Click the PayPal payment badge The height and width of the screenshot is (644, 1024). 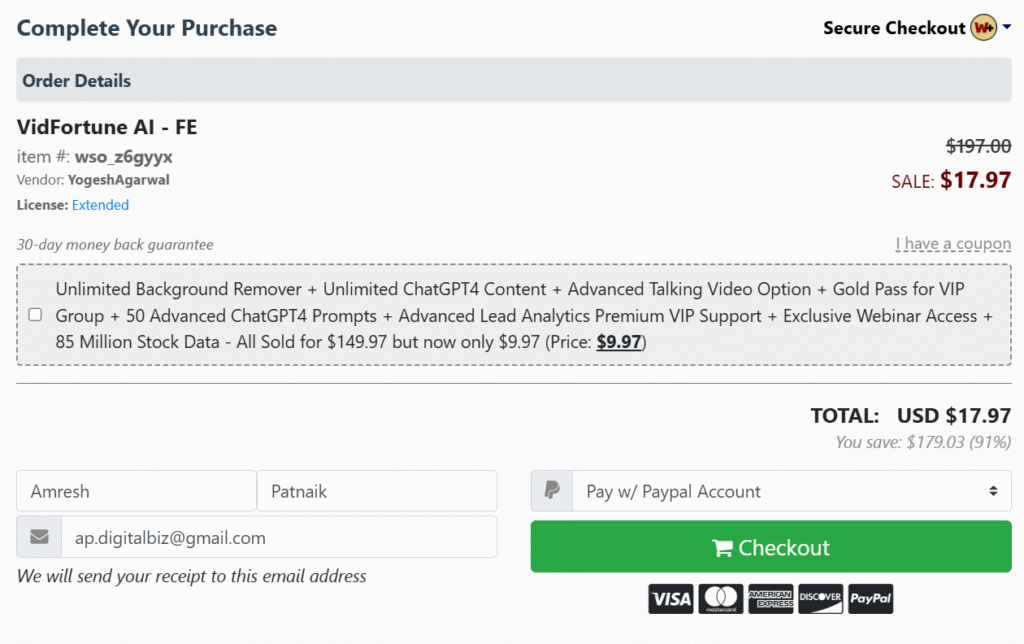(x=871, y=599)
